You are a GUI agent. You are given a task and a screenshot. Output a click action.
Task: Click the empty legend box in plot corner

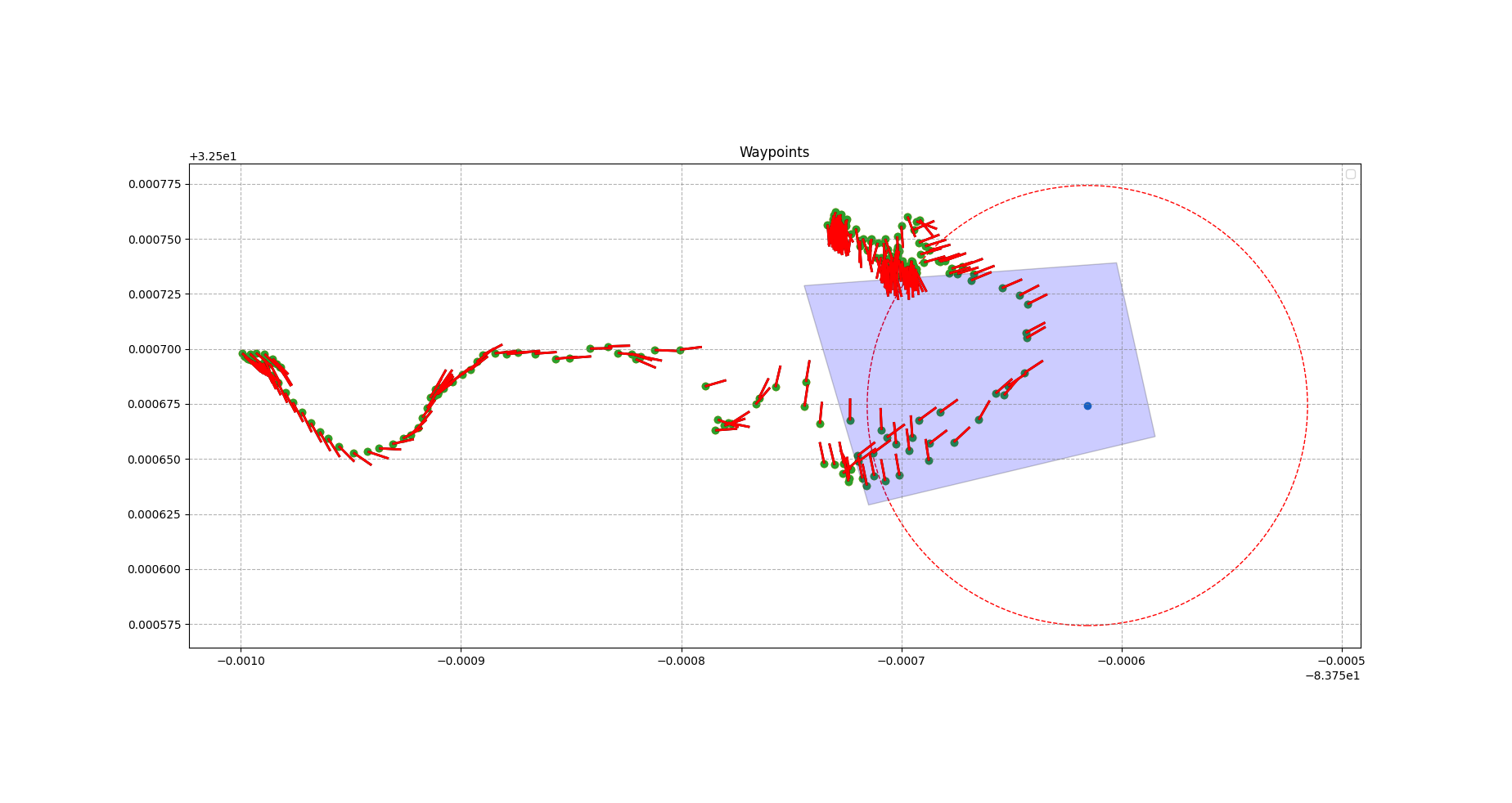point(1350,174)
